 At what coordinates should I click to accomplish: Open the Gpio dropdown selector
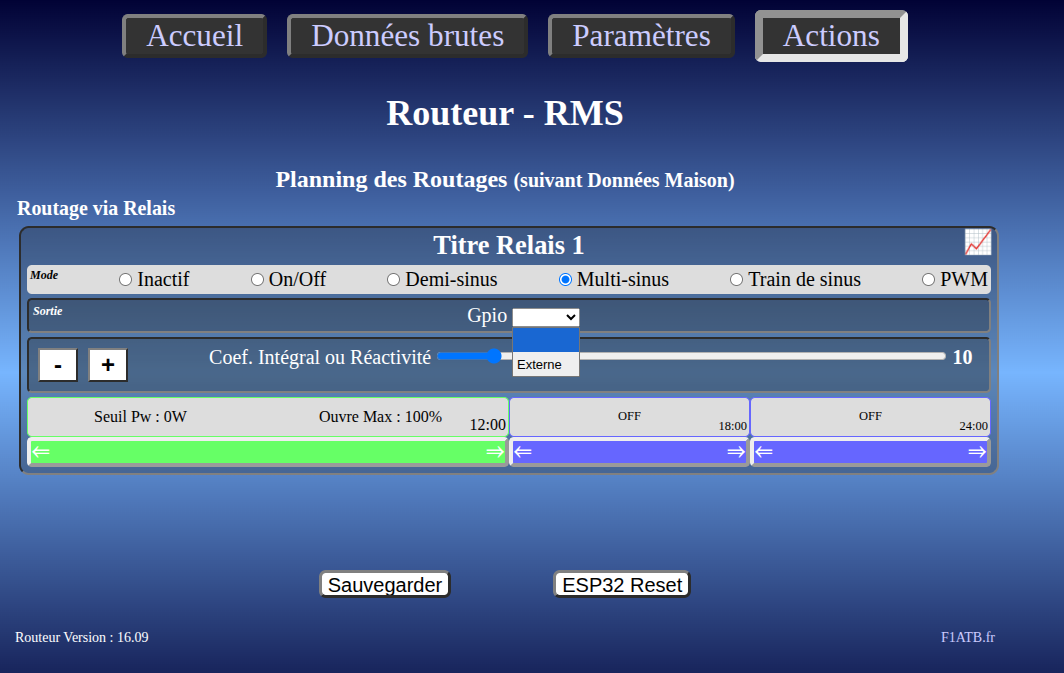tap(546, 317)
